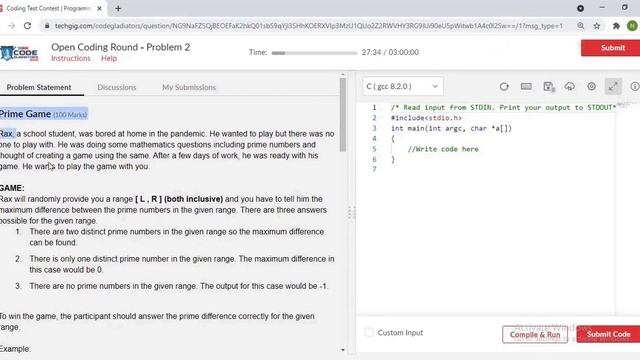Open editor settings gear icon
This screenshot has height=360, width=640.
tap(591, 86)
